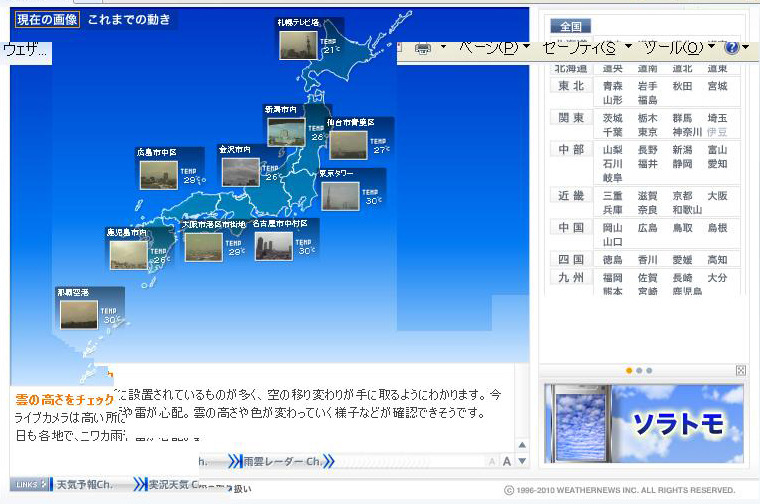Open the ソラトモ banner
This screenshot has width=760, height=504.
coord(644,423)
